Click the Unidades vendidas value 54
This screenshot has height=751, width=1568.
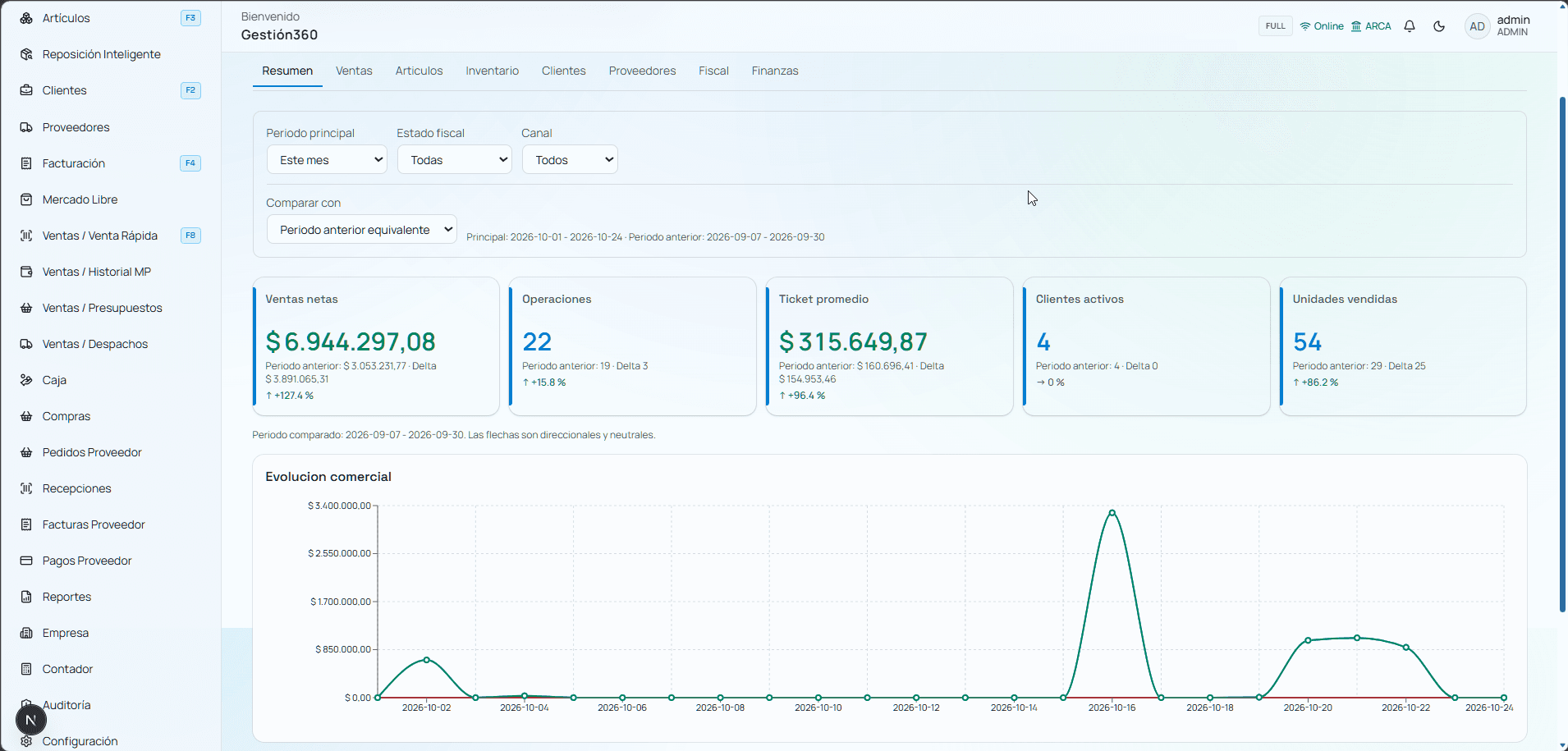click(x=1307, y=341)
